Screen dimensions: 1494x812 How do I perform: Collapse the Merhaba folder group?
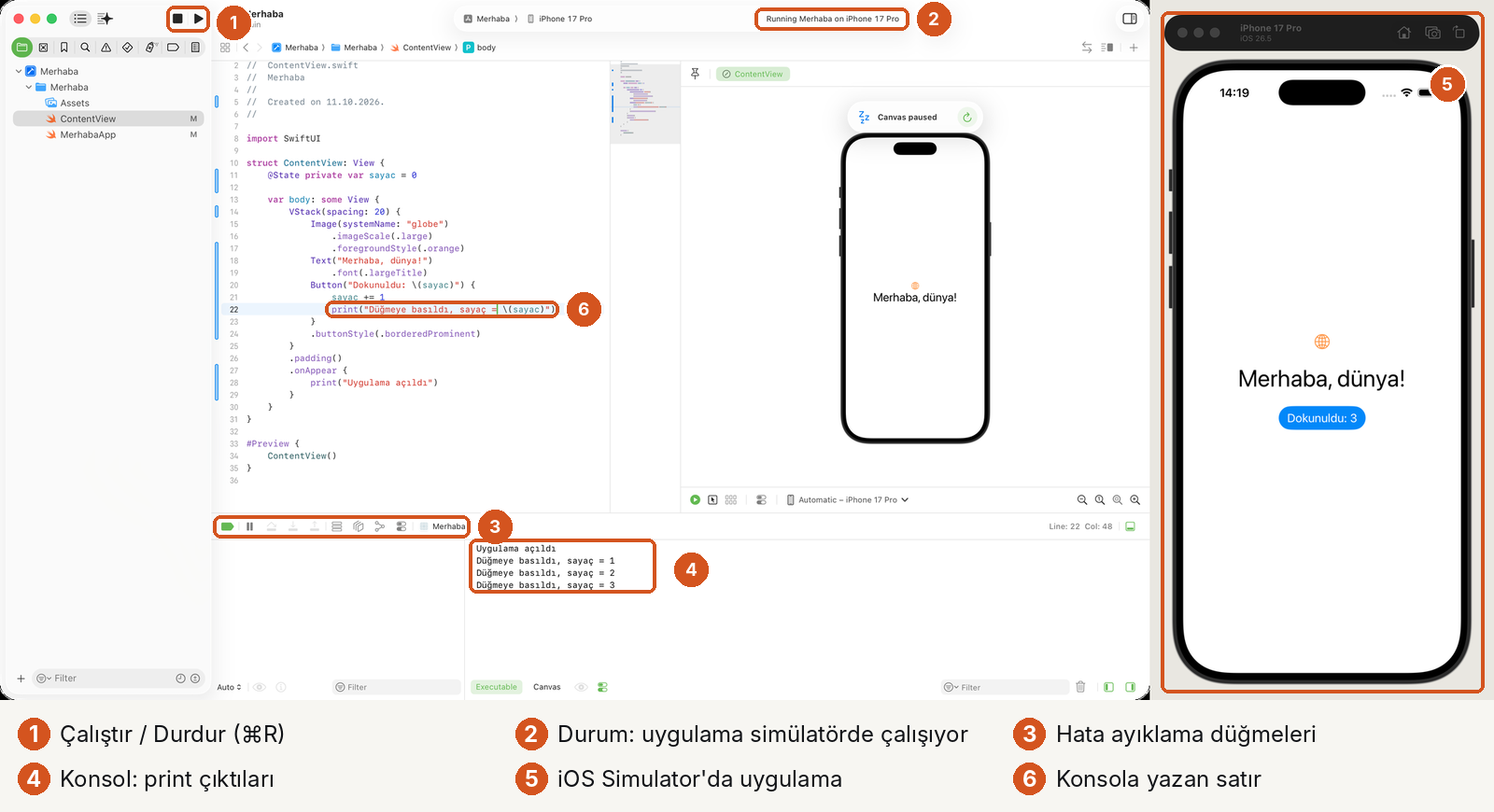[x=29, y=87]
